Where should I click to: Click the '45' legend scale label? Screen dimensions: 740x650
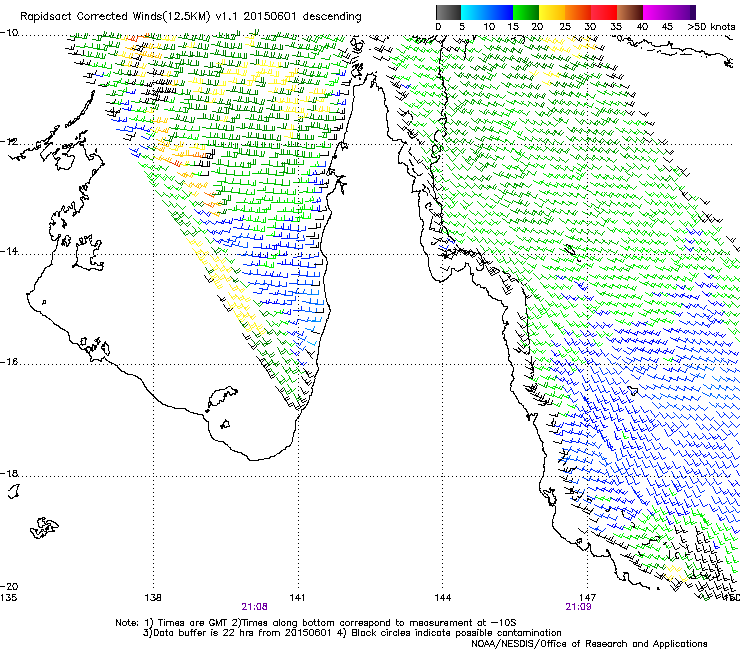(x=667, y=27)
